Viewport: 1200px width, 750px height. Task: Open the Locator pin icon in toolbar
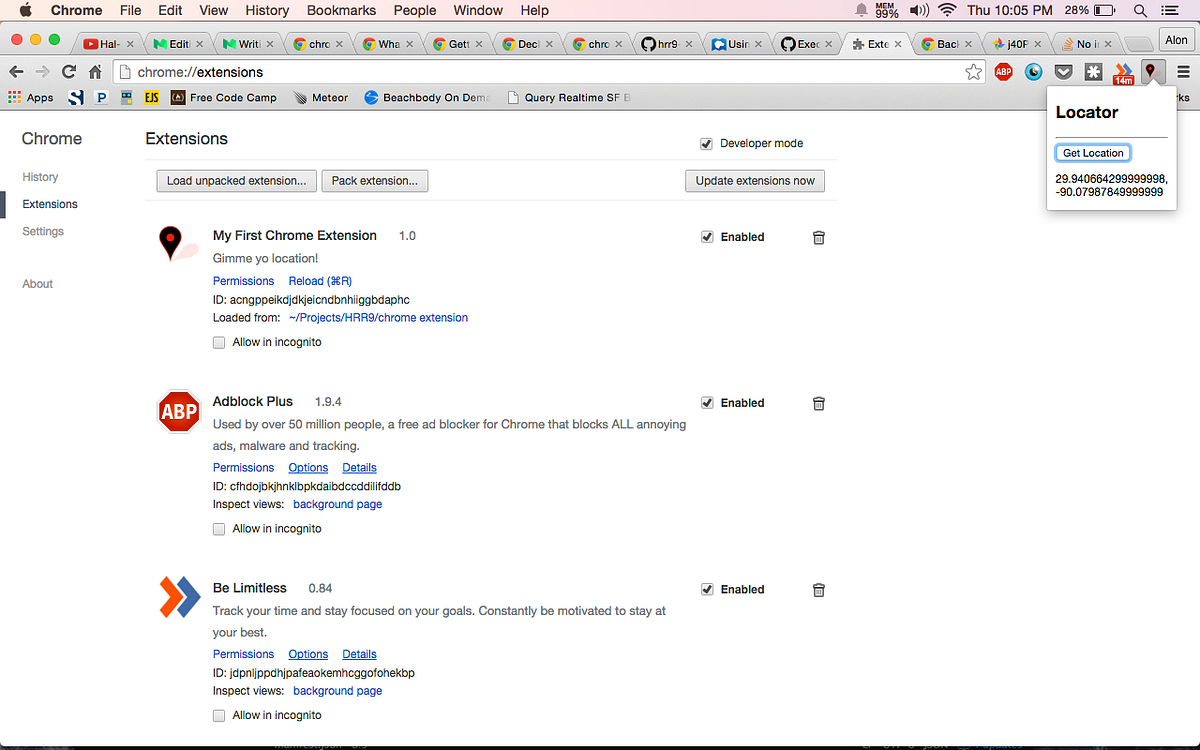pyautogui.click(x=1153, y=72)
